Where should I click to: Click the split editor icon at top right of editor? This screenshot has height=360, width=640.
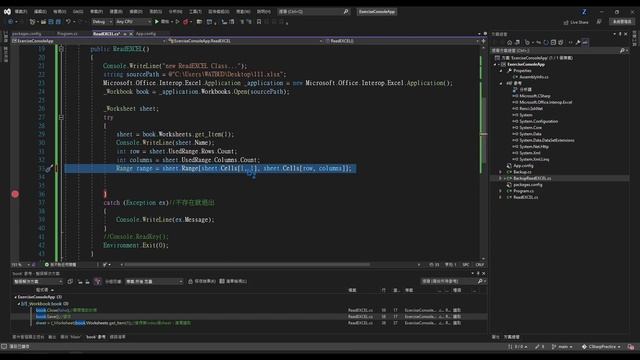pos(484,41)
